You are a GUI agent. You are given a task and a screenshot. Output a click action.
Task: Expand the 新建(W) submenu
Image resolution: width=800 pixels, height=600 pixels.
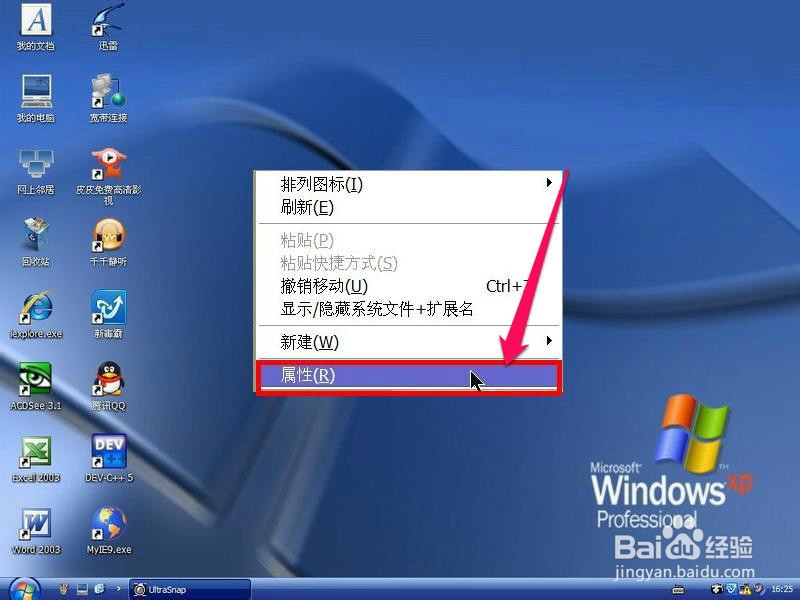(x=409, y=342)
